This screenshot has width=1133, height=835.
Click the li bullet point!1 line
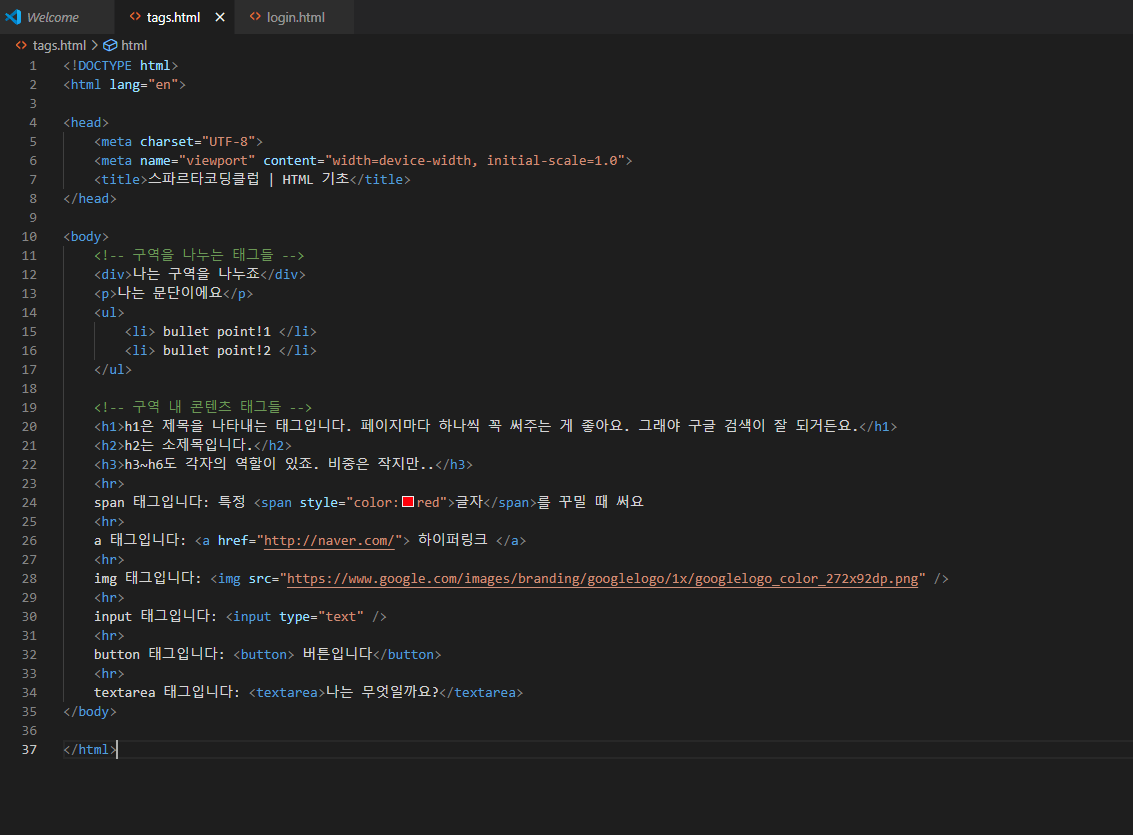pyautogui.click(x=220, y=332)
